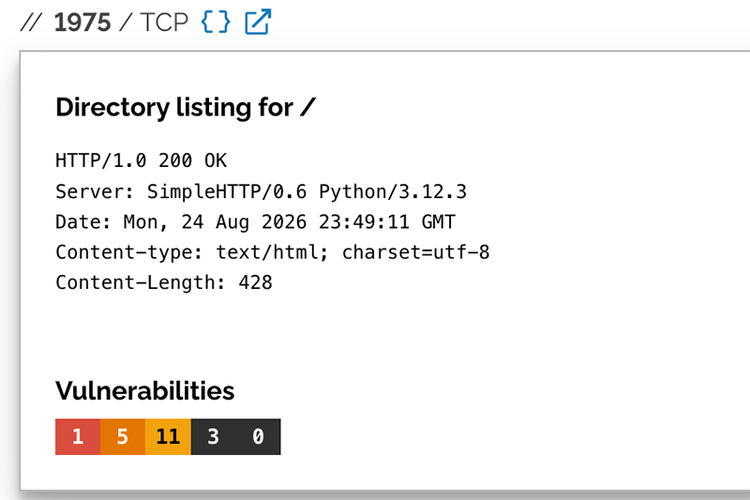The height and width of the screenshot is (500, 750).
Task: Click the TCP protocol label
Action: 164,22
